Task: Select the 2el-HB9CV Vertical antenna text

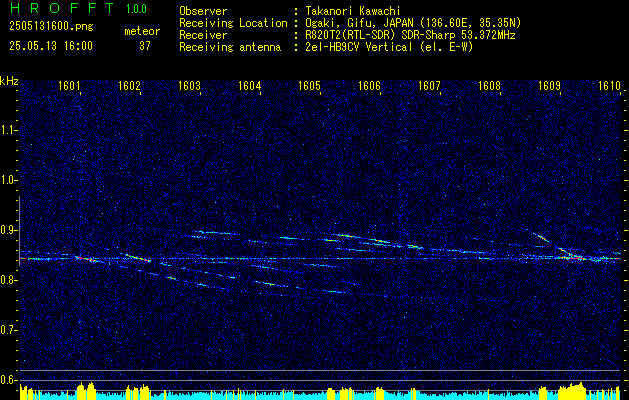Action: point(390,47)
